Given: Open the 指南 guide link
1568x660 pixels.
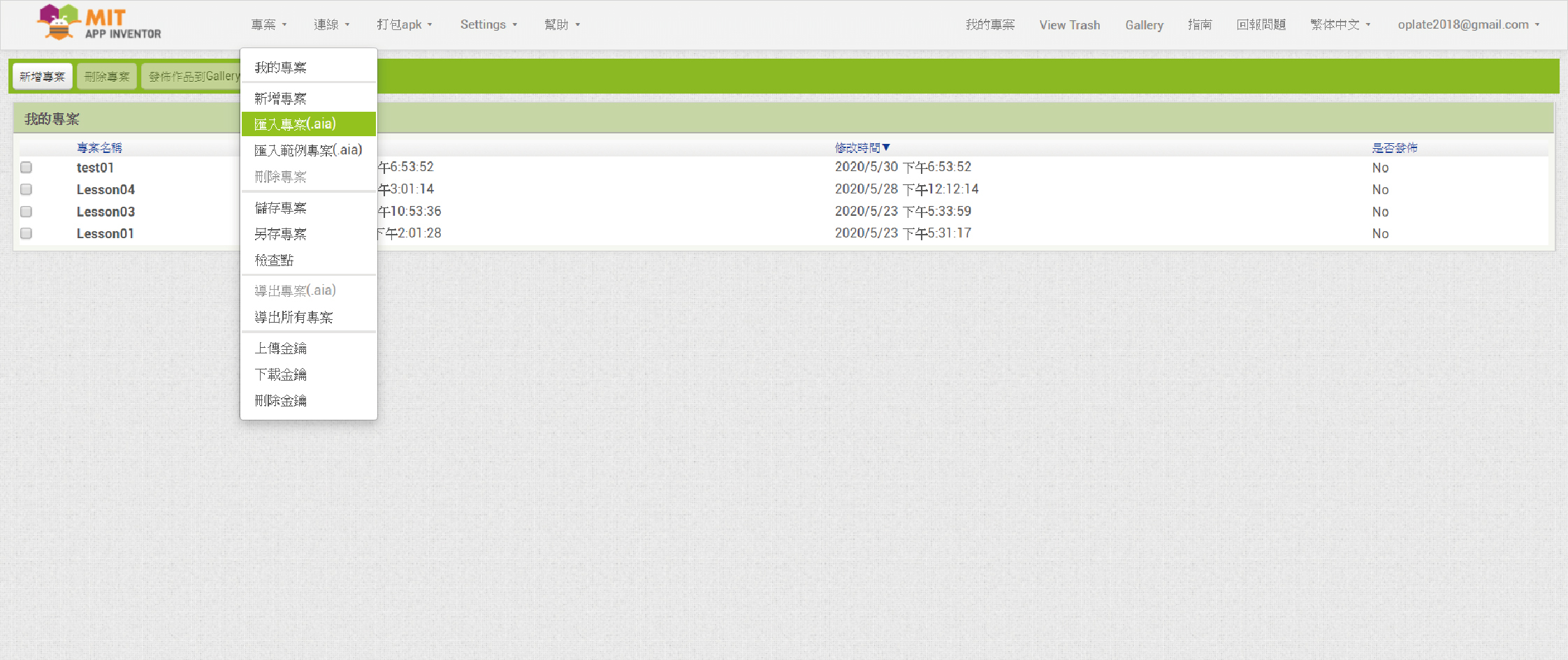Looking at the screenshot, I should point(1200,24).
